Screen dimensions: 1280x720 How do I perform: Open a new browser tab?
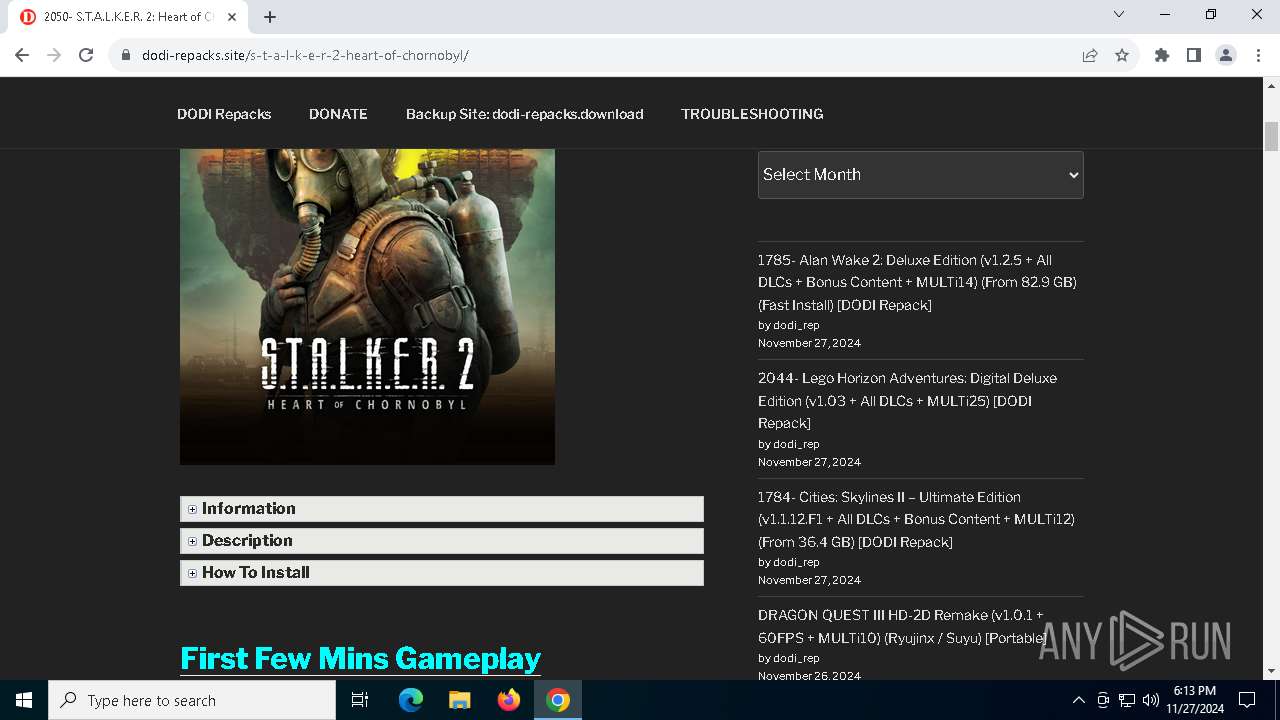(x=270, y=17)
